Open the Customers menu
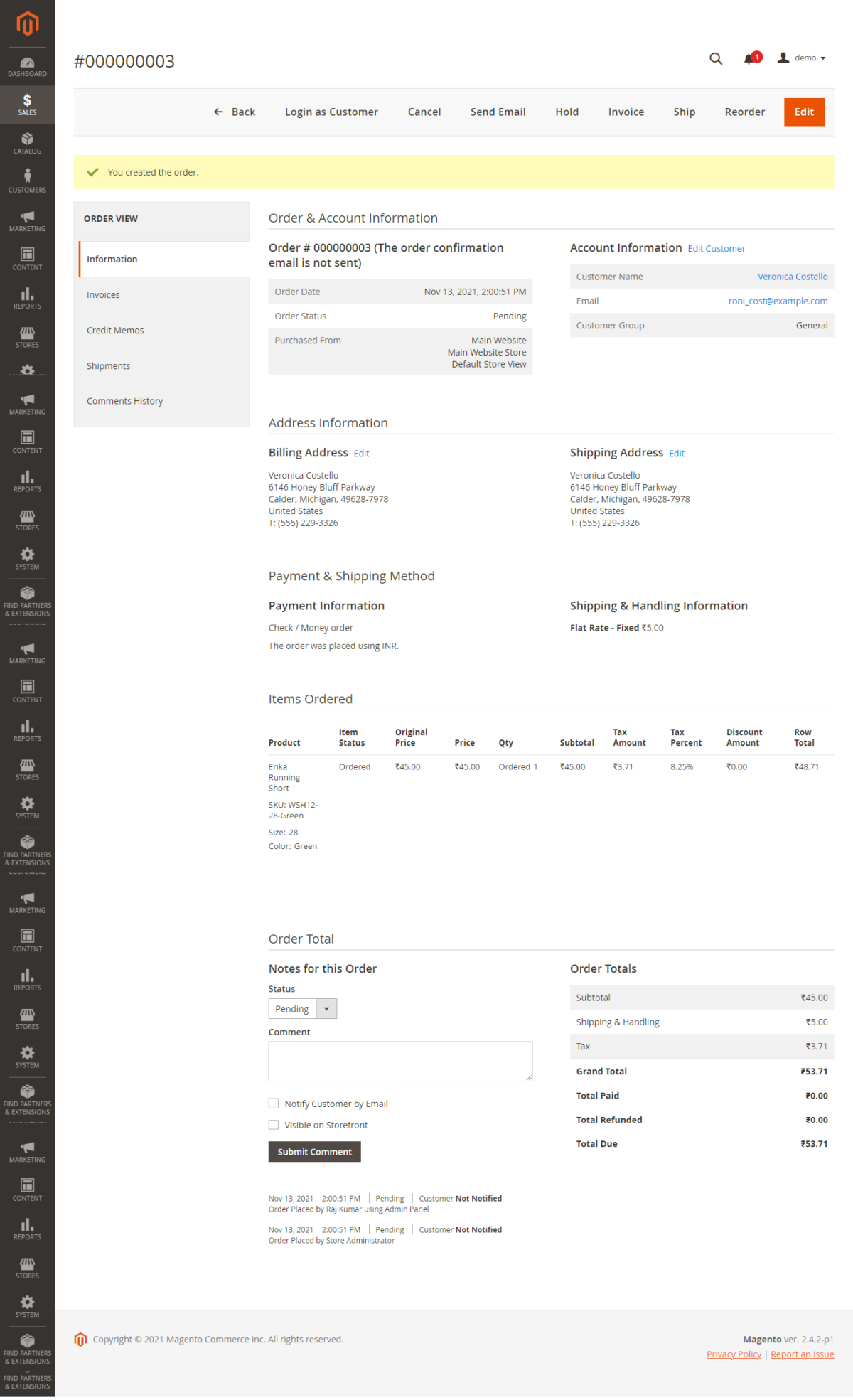853x1400 pixels. (x=27, y=182)
